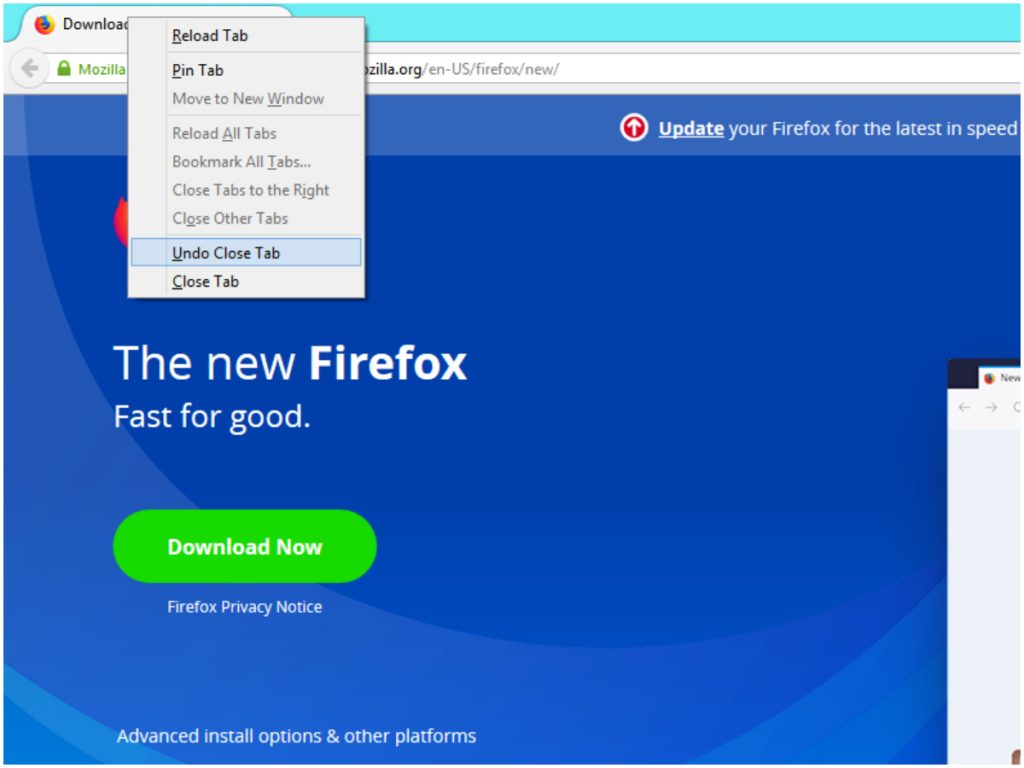Click the green Download Now button
The height and width of the screenshot is (768, 1024).
(x=245, y=547)
